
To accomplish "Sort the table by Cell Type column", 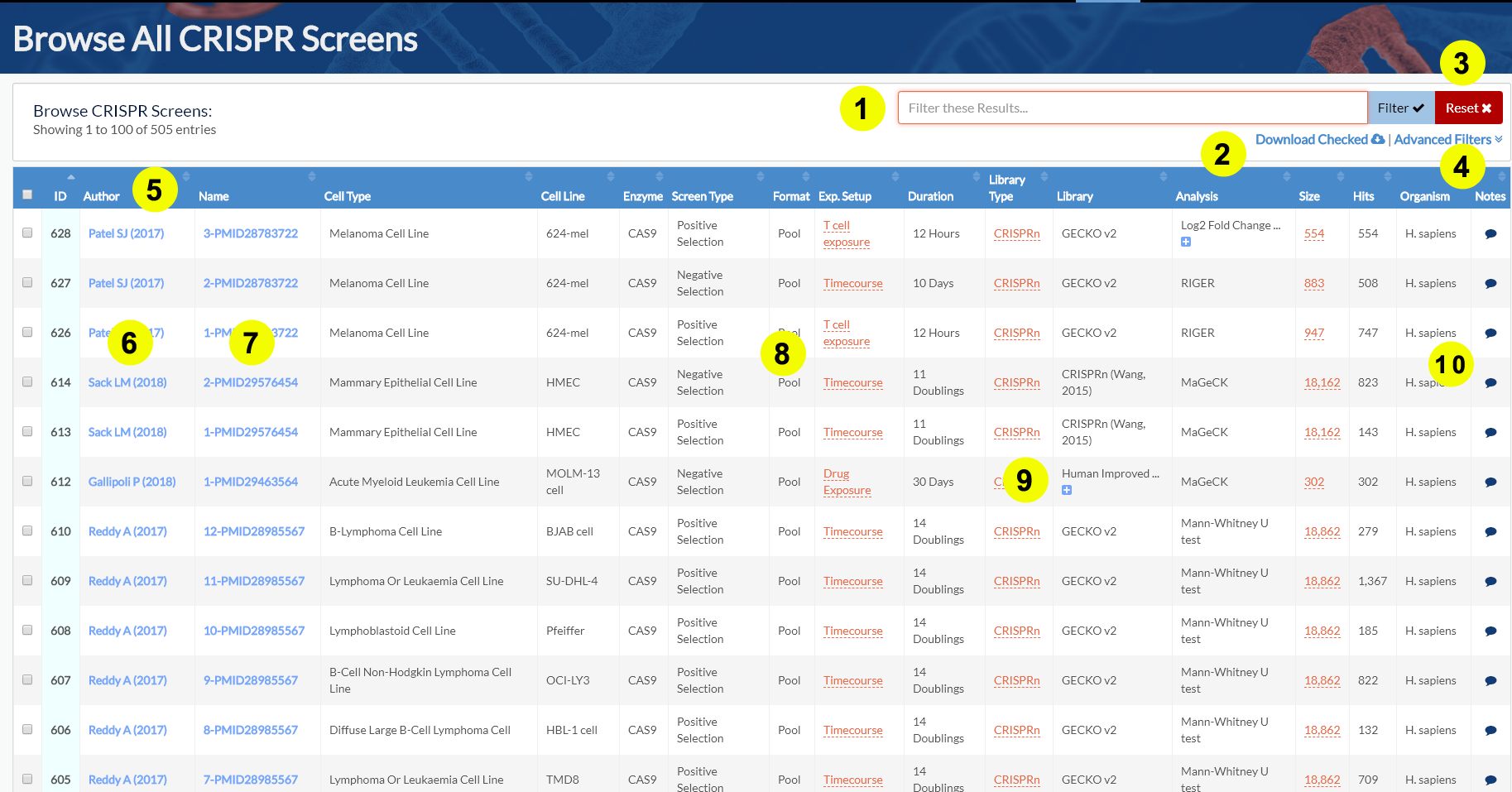I will pyautogui.click(x=348, y=196).
